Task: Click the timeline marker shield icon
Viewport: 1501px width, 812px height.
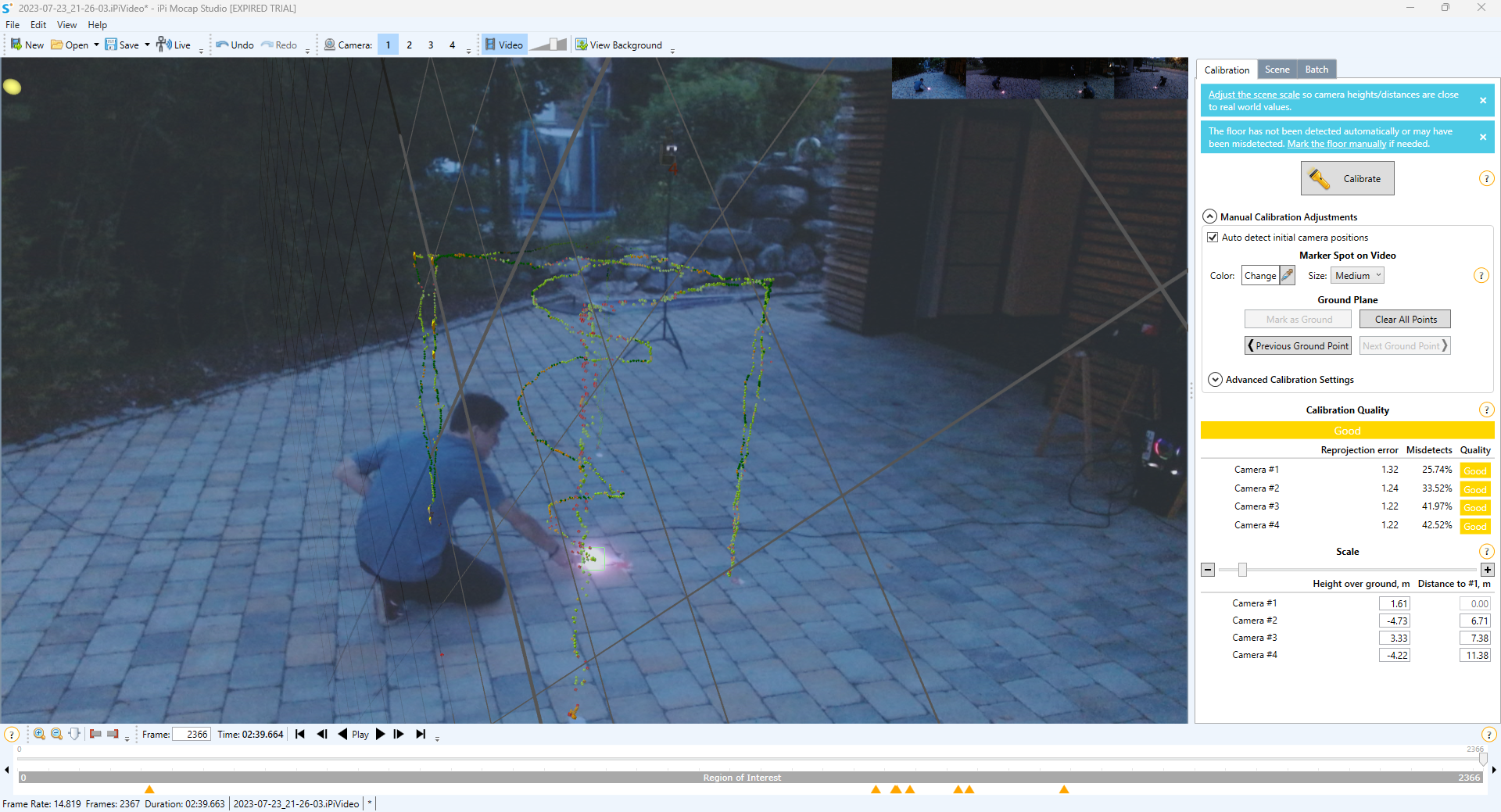Action: pos(74,734)
